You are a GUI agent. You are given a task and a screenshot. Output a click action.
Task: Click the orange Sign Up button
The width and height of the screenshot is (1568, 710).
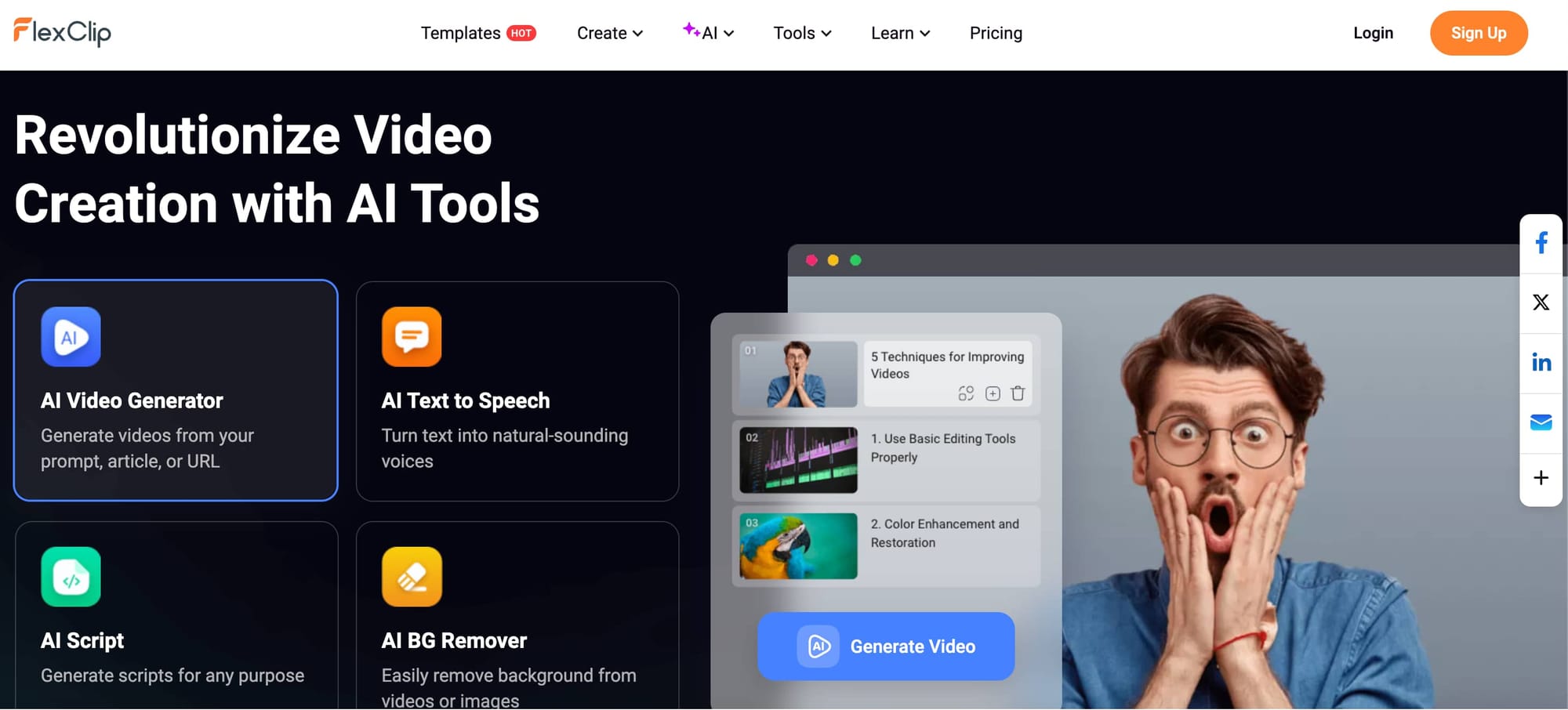click(1479, 33)
